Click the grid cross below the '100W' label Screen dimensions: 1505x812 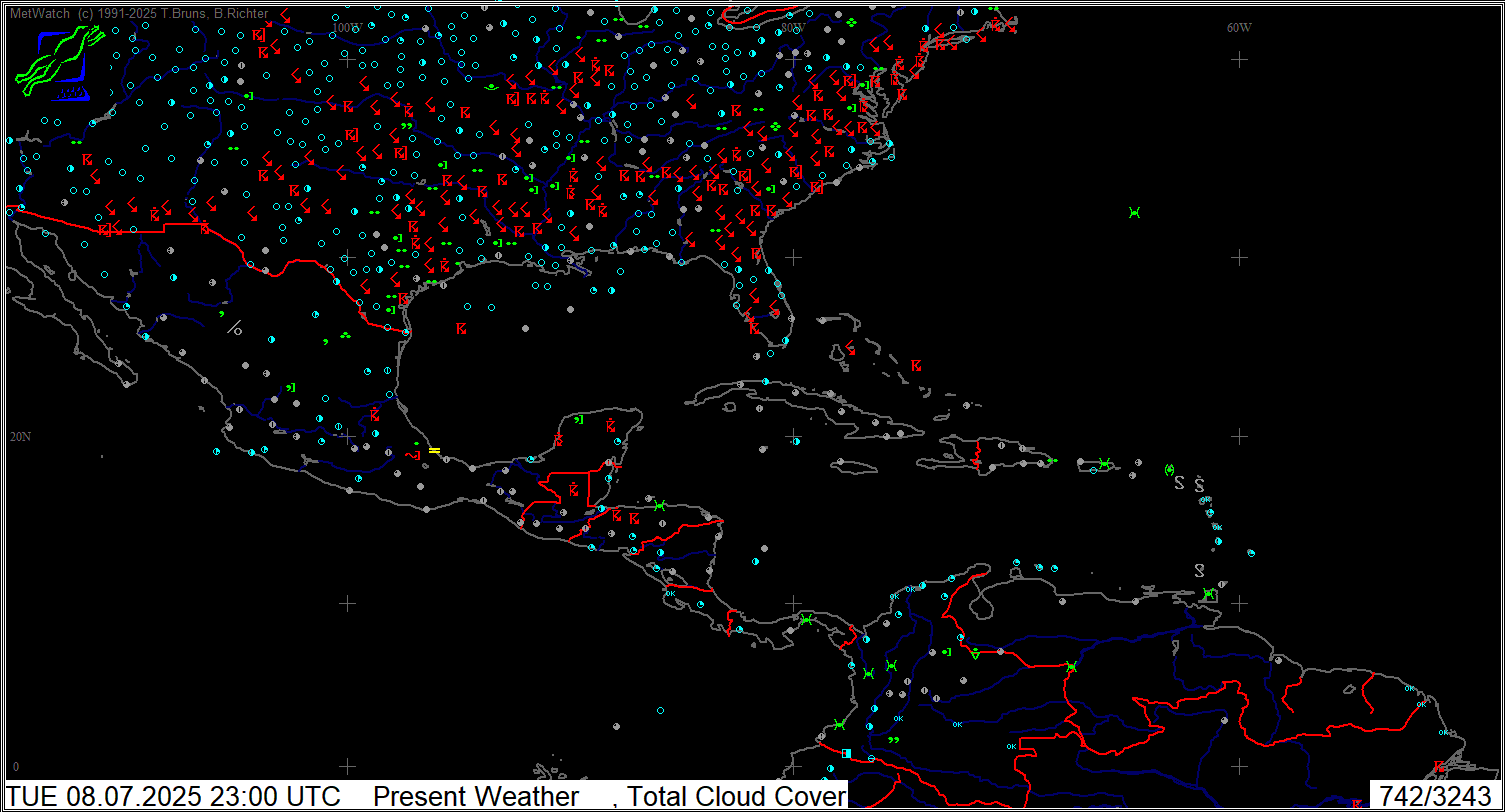347,59
